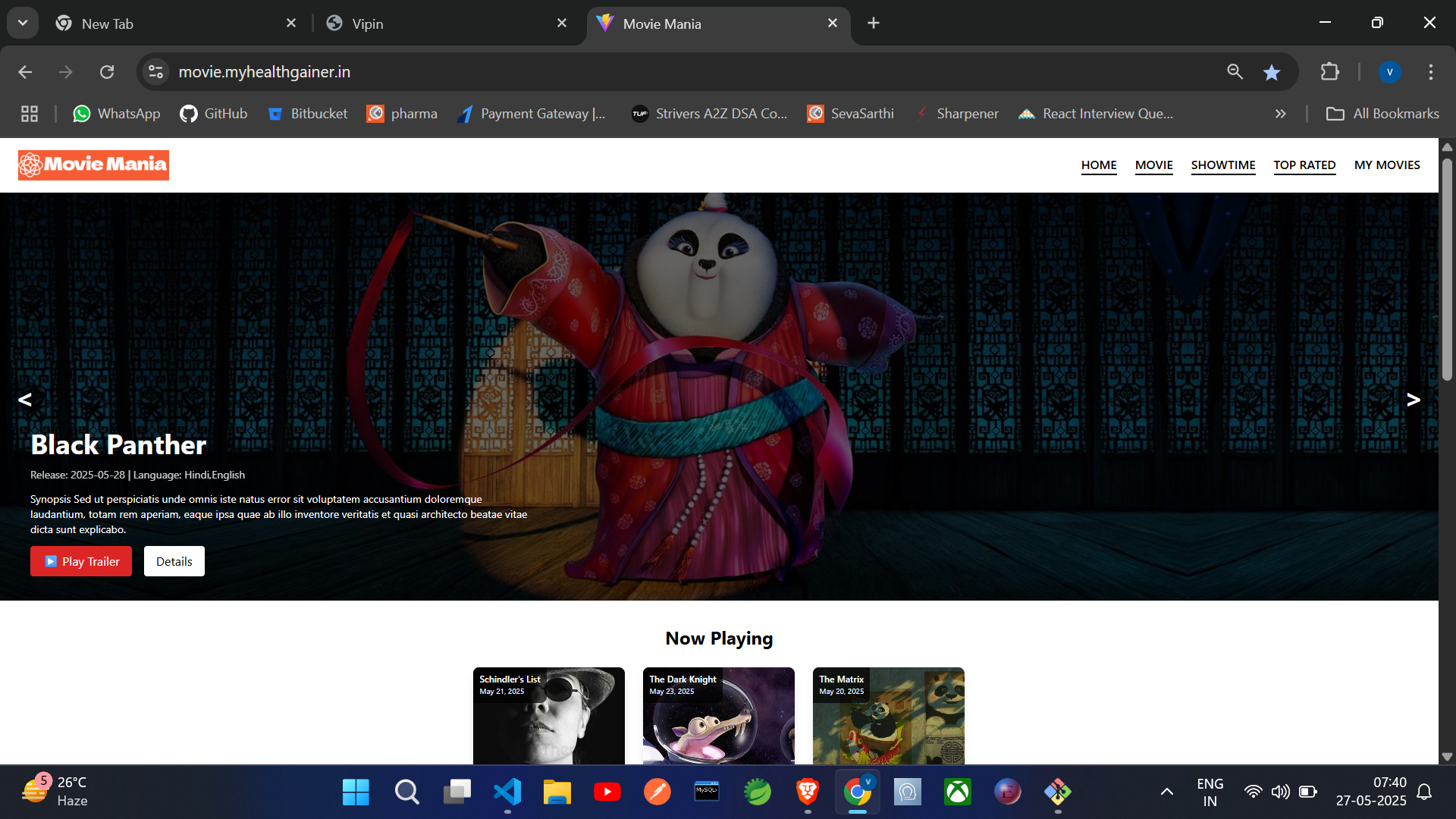This screenshot has width=1456, height=819.
Task: Open the pharma bookmark
Action: coord(402,114)
